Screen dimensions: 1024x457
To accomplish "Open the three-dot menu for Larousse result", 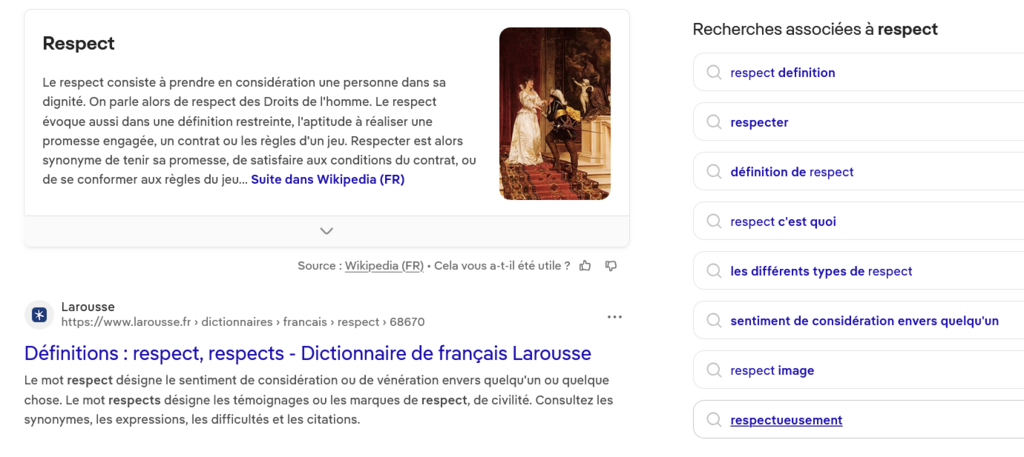I will (x=614, y=317).
